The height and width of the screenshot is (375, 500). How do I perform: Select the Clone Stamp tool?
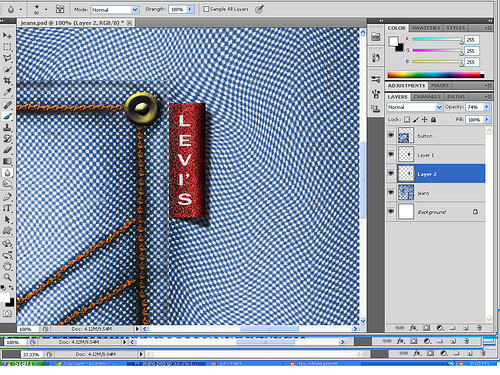coord(7,127)
